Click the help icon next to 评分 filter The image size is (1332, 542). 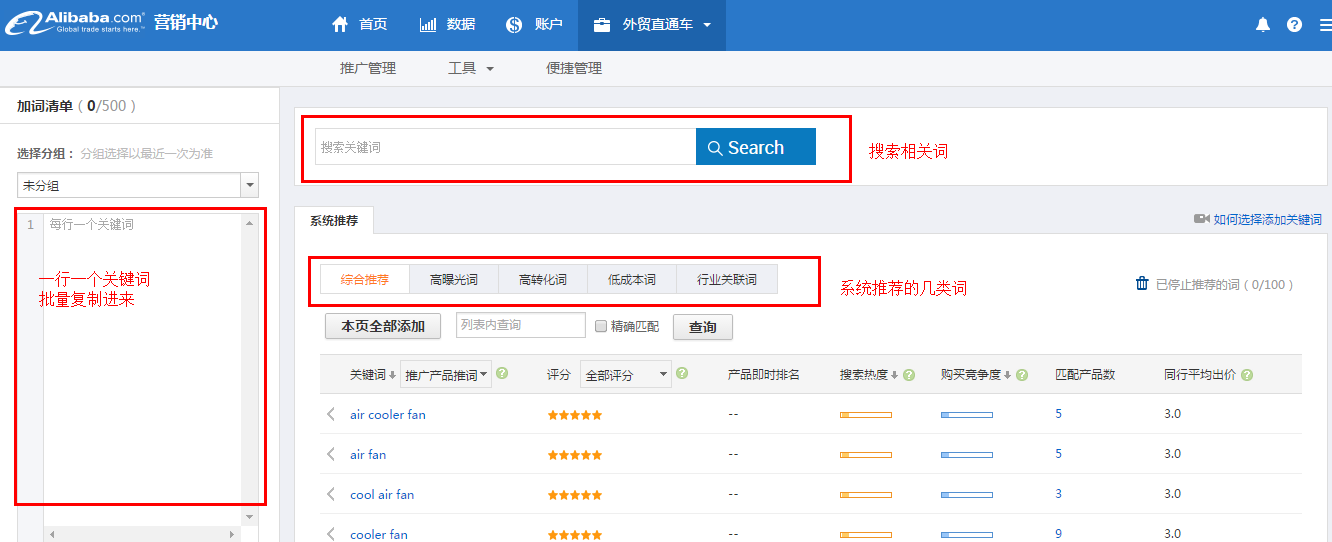(682, 374)
